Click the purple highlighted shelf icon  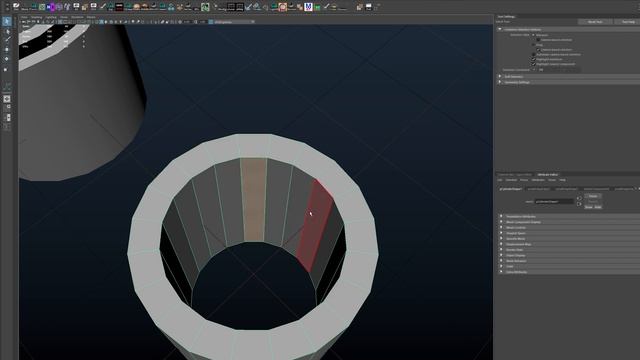pos(51,7)
